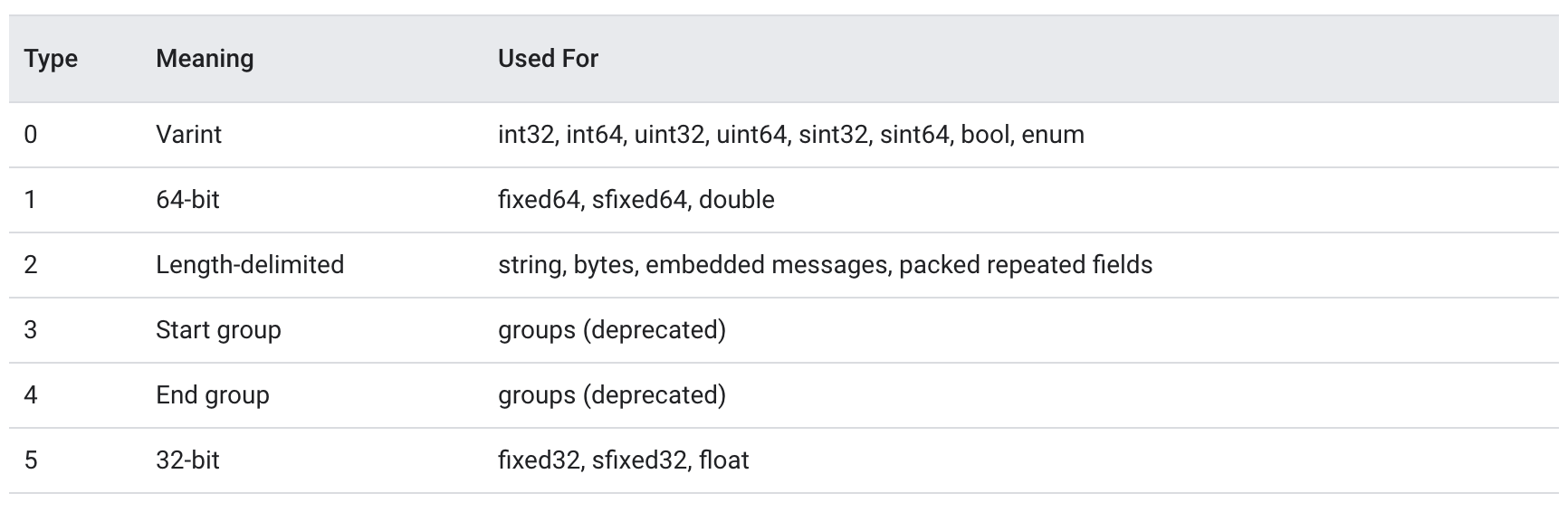The image size is (1568, 512).
Task: Click type number 5 in the 32-bit row
Action: [31, 460]
